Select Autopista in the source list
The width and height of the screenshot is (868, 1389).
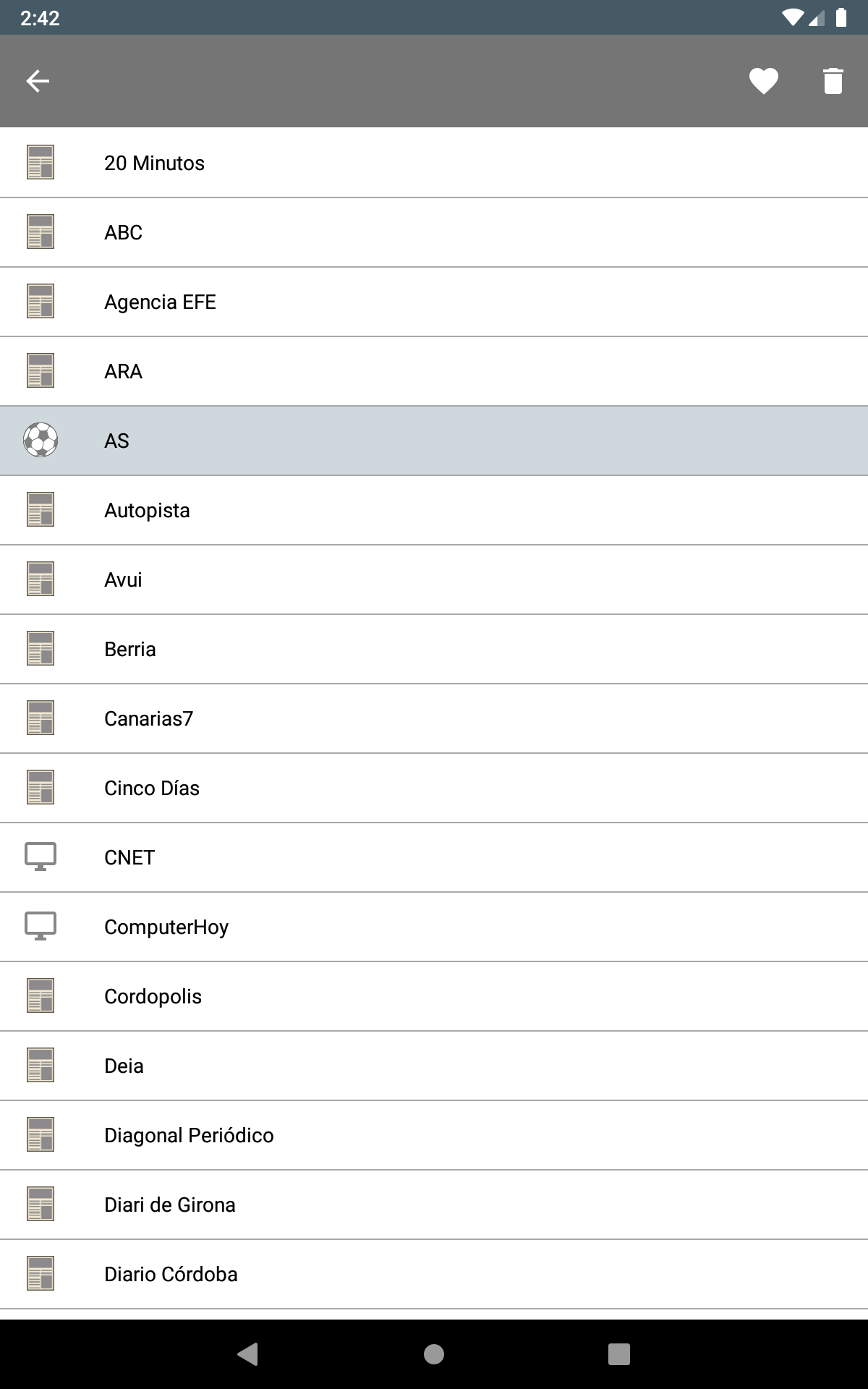(434, 510)
